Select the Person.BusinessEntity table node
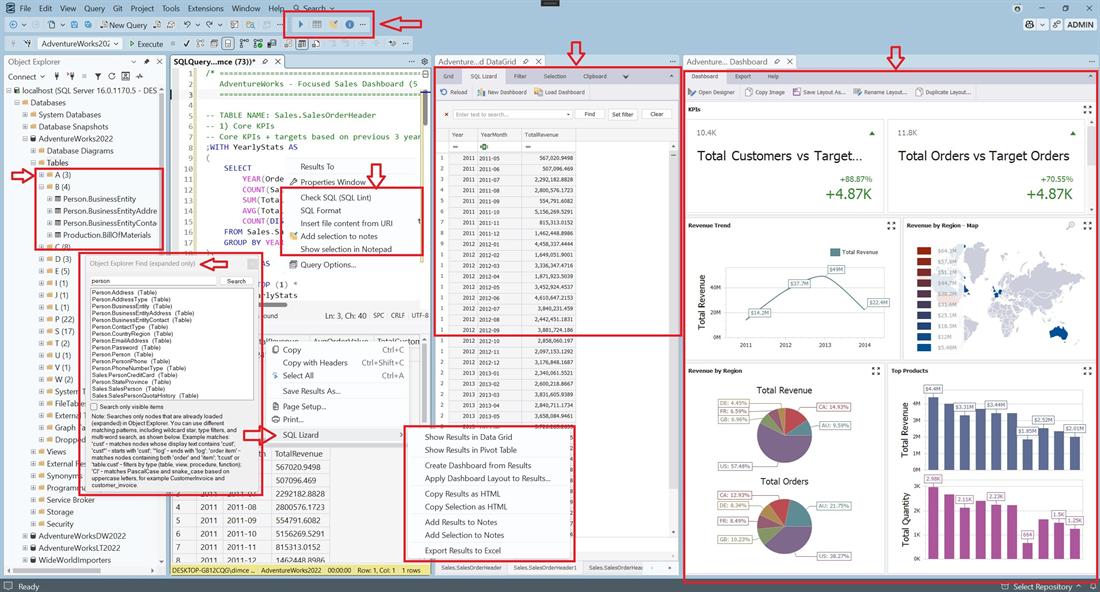 (x=99, y=199)
